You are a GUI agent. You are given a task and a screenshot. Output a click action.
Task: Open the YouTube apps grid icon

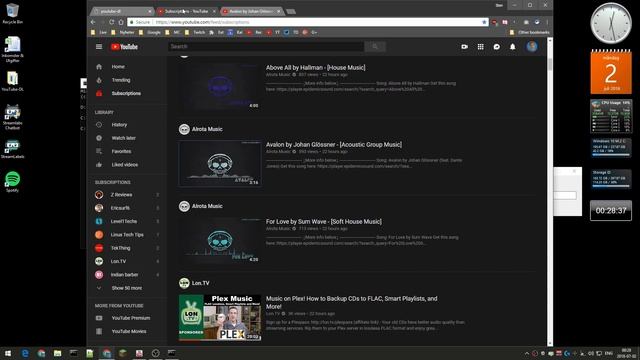click(x=480, y=47)
